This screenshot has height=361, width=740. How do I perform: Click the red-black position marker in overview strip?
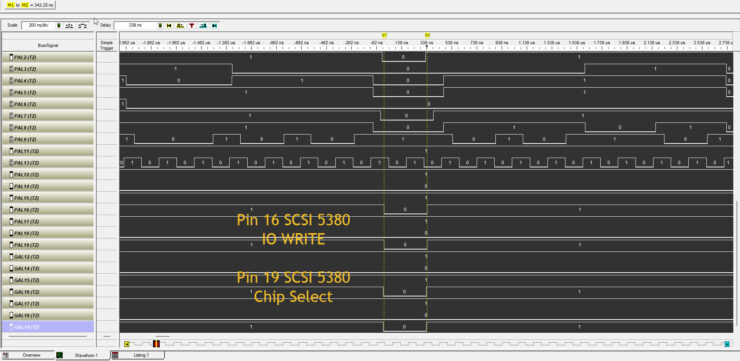coord(156,344)
